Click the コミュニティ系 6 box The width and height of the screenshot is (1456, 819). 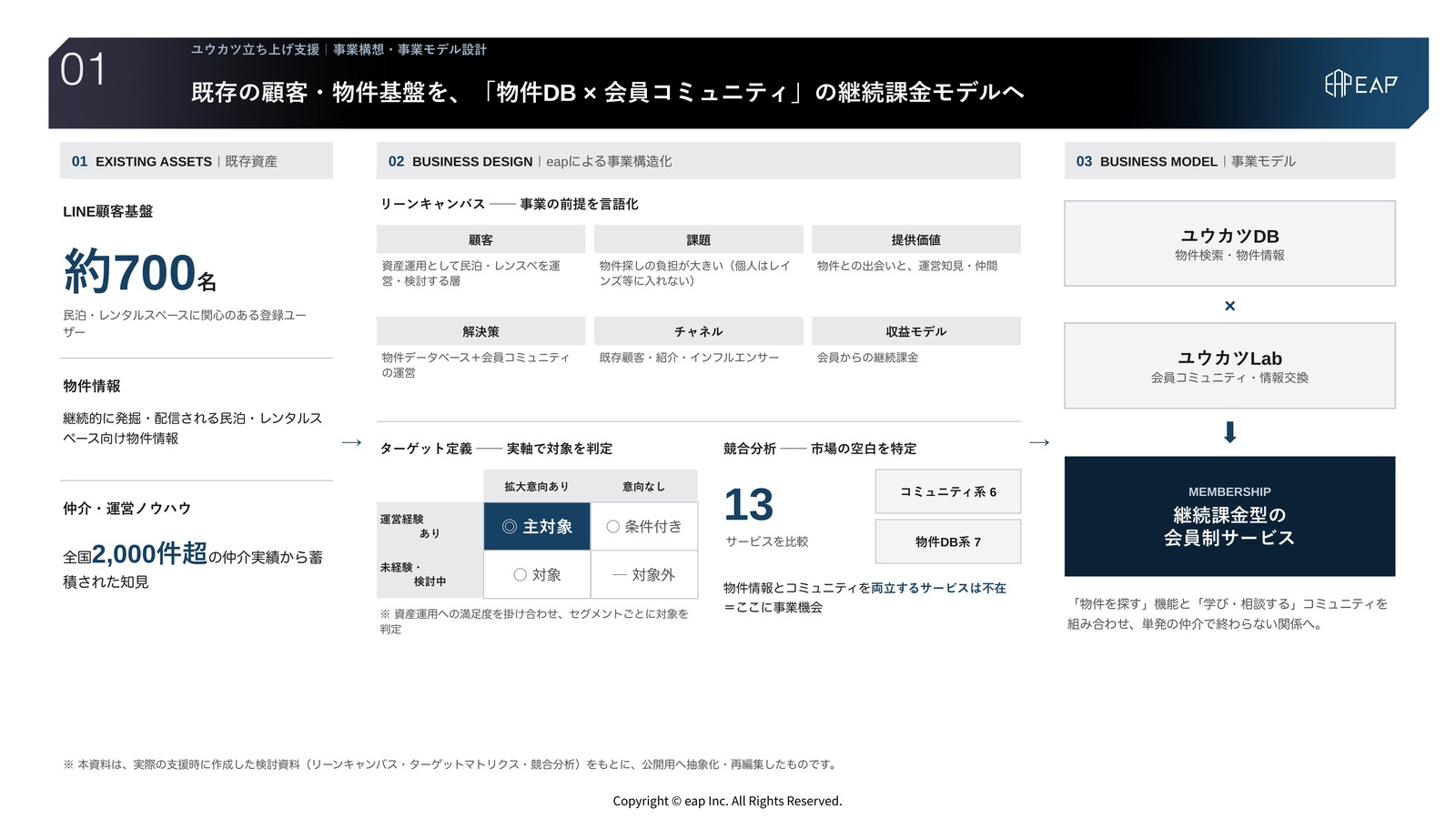coord(948,491)
